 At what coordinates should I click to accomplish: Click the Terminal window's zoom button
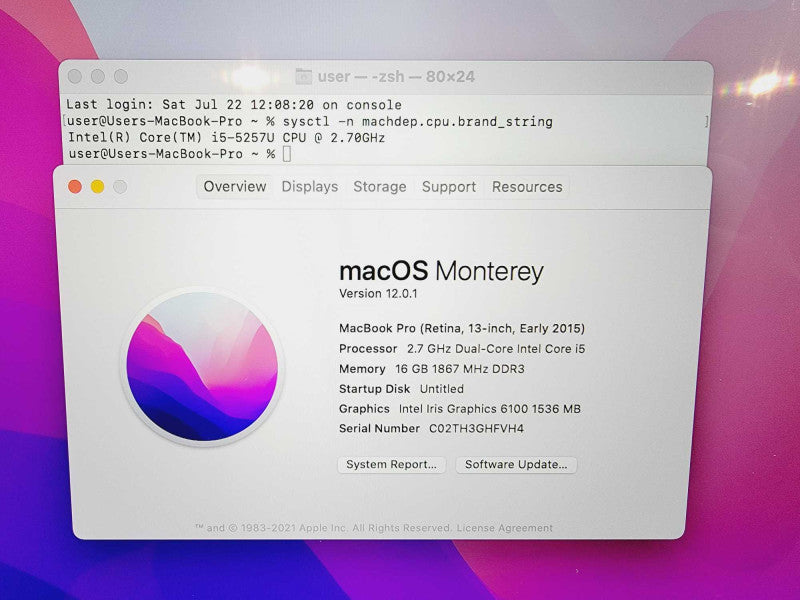point(120,77)
